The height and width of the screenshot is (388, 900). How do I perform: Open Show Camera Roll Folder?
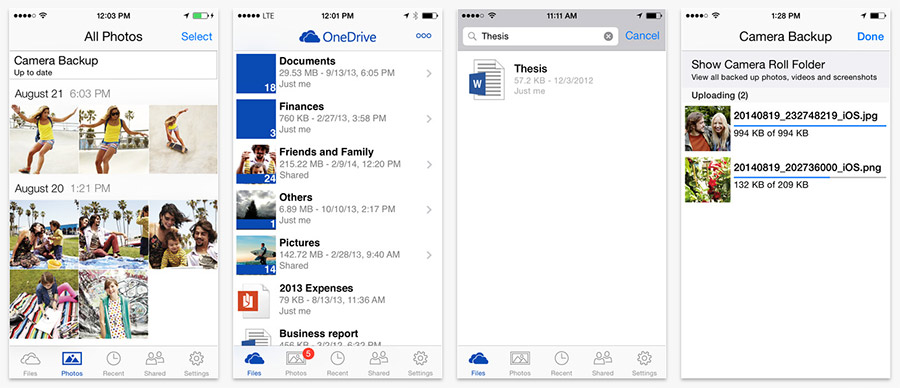pyautogui.click(x=785, y=69)
